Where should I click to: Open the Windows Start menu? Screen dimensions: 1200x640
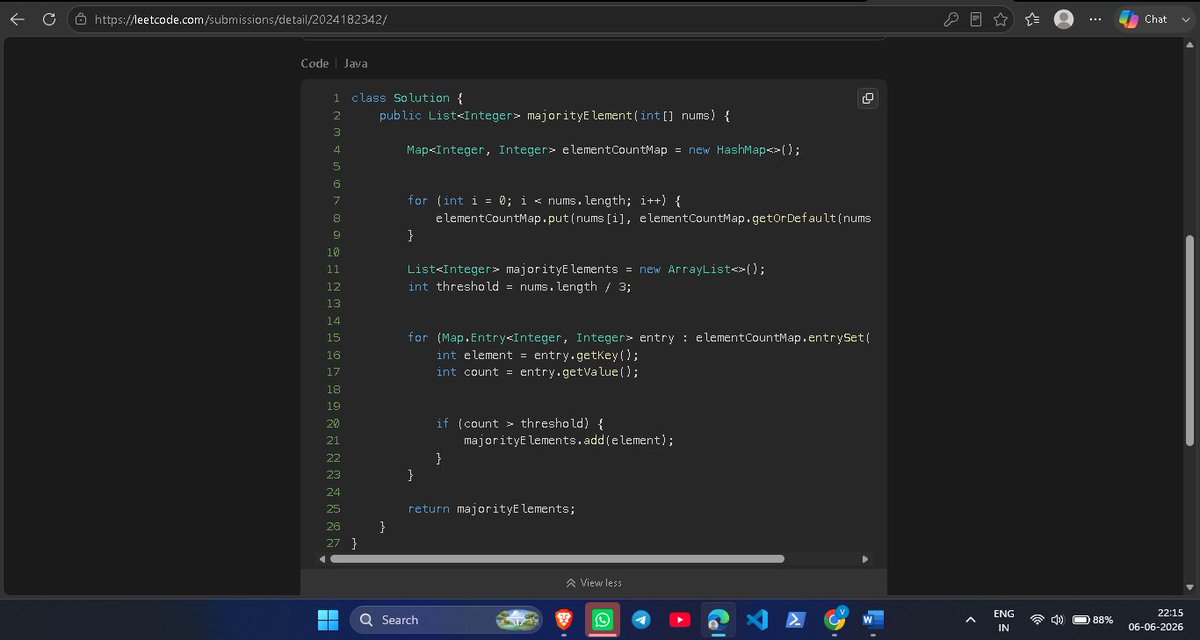[x=328, y=620]
